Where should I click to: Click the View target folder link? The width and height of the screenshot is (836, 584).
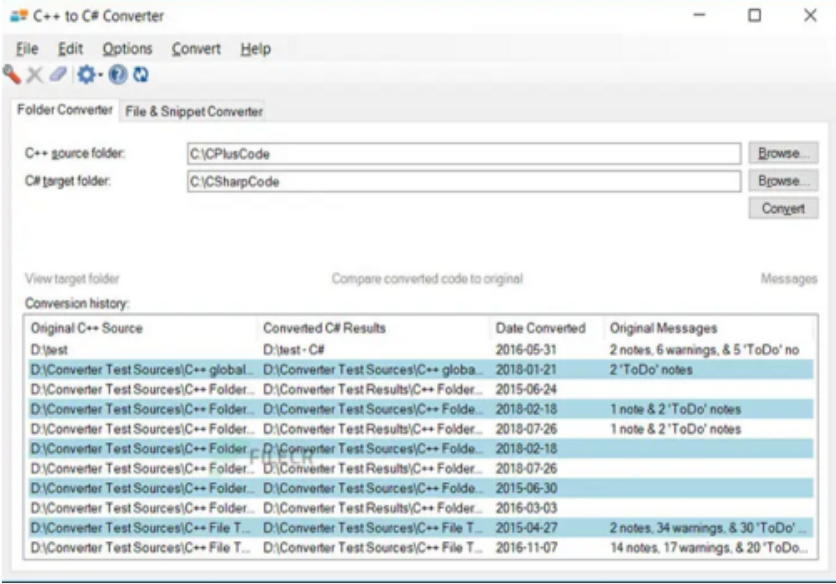pos(72,278)
